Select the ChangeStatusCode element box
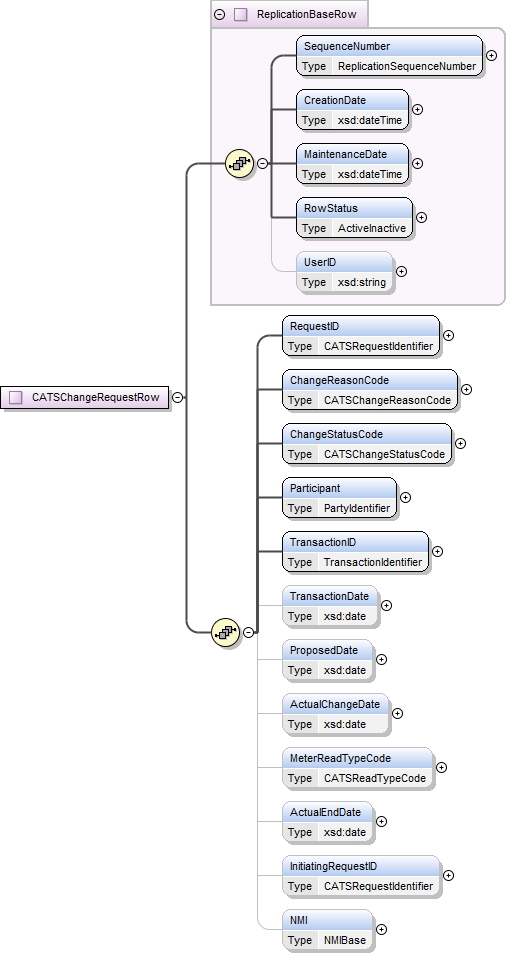 (x=367, y=443)
